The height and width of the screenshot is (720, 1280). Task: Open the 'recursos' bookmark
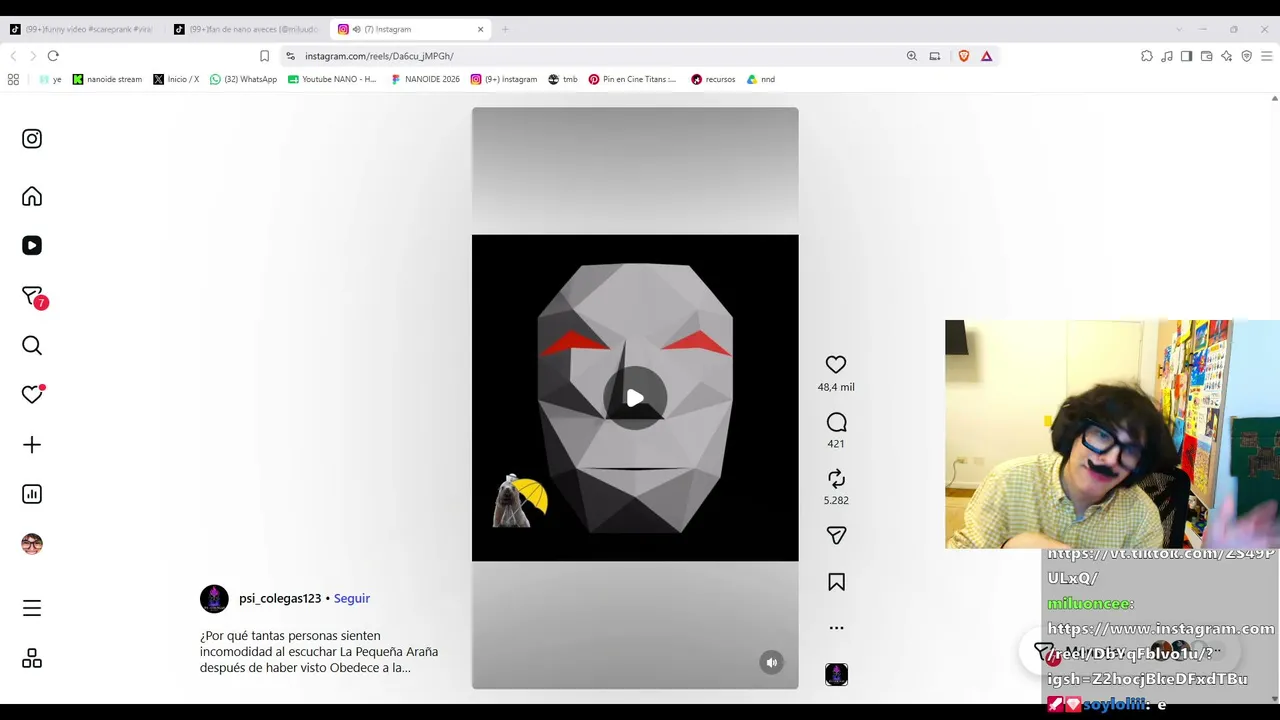[713, 79]
